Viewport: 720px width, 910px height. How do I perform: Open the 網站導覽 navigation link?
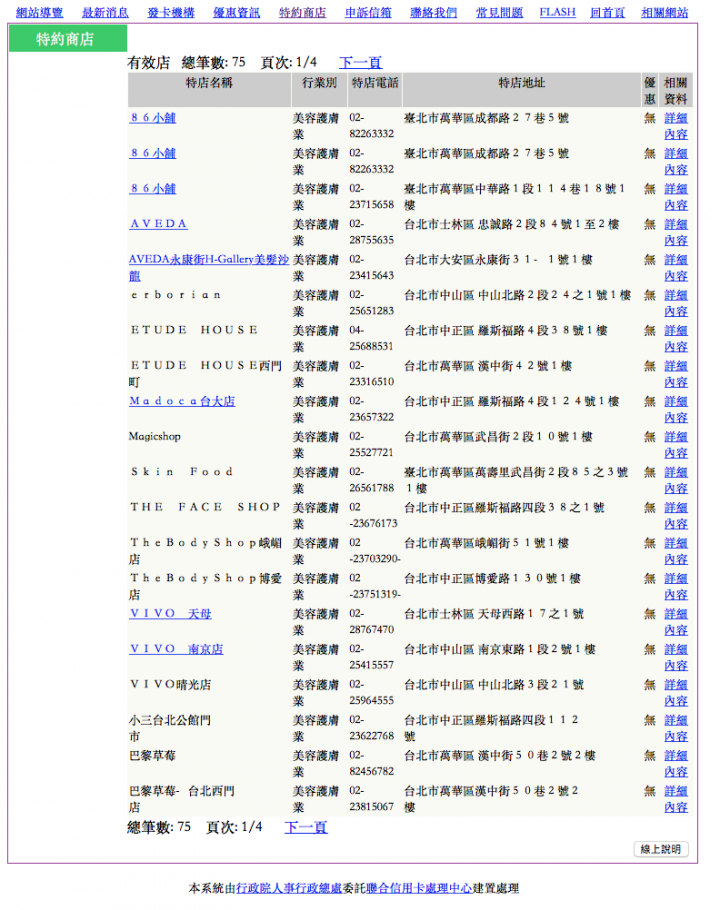(x=39, y=12)
